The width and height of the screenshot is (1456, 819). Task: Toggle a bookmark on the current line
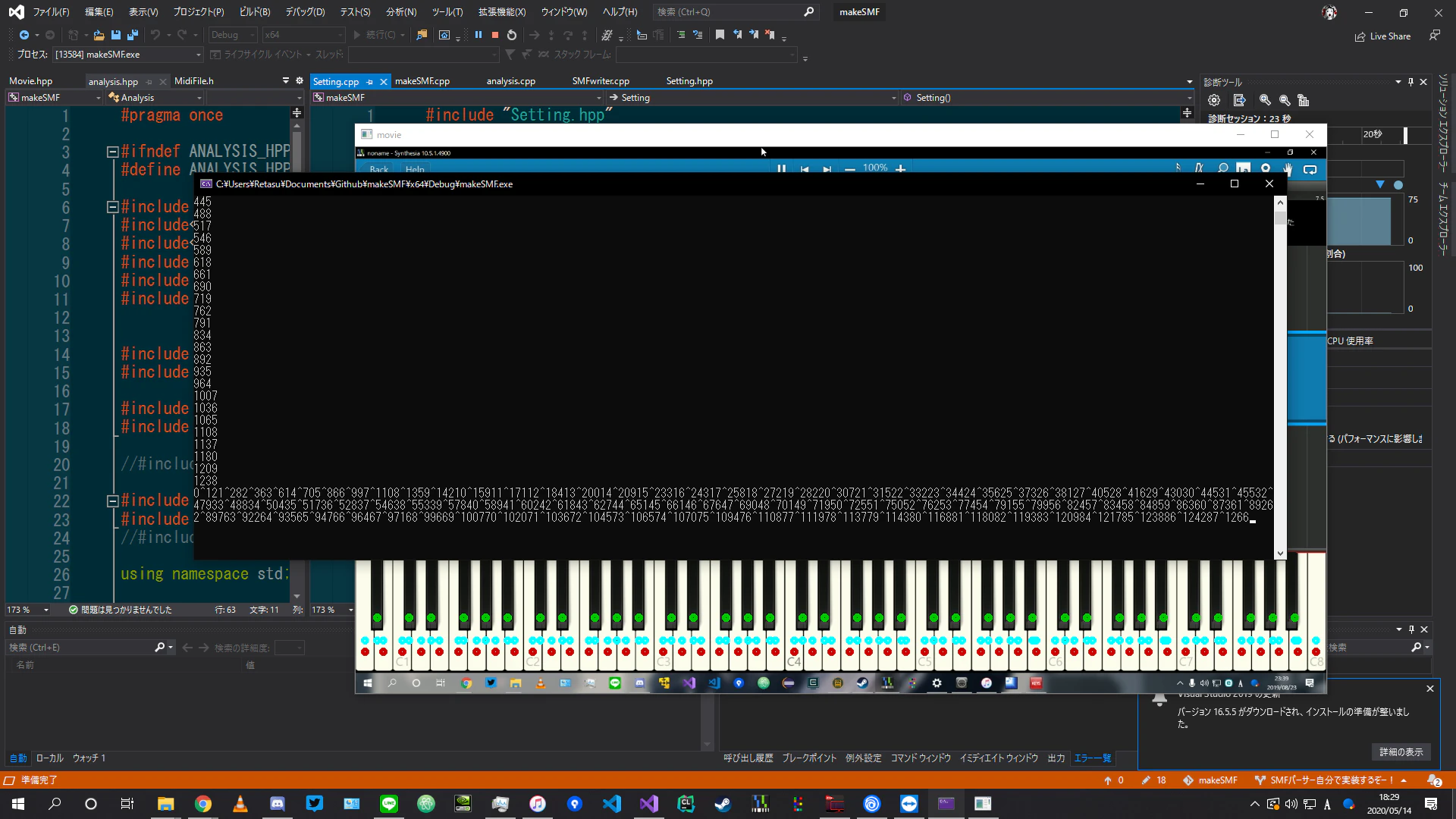click(x=720, y=35)
